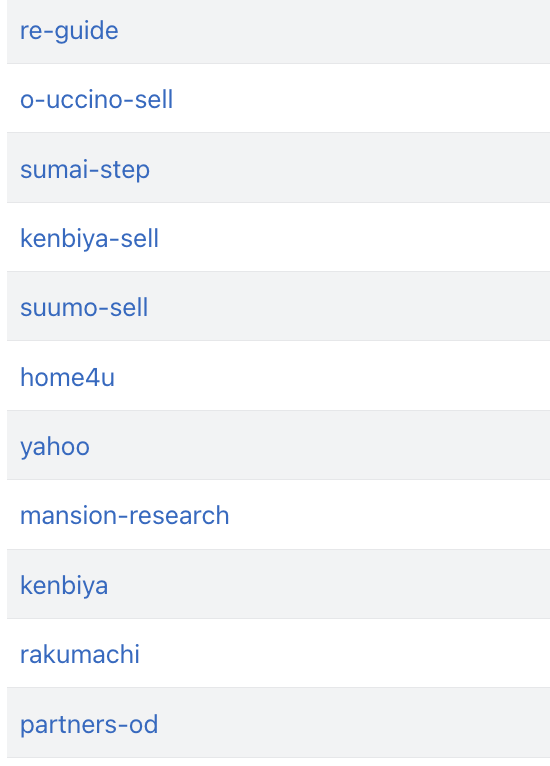Click the o-uccino-sell link
This screenshot has height=766, width=550.
[97, 100]
